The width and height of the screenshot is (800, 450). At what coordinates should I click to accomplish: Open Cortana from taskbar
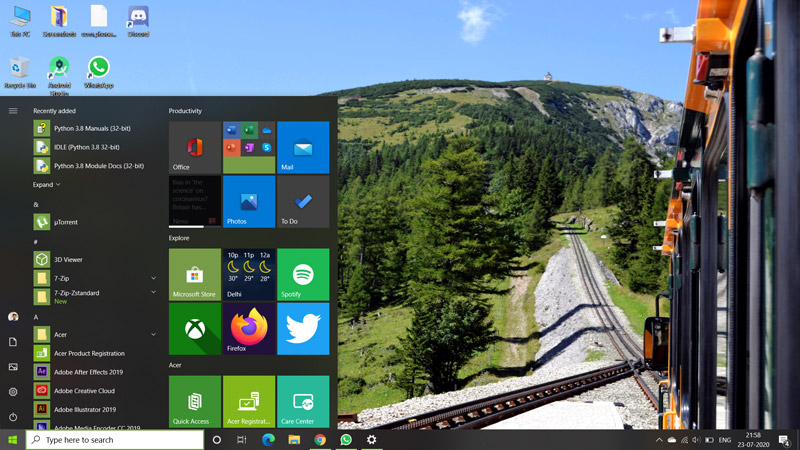pyautogui.click(x=216, y=440)
